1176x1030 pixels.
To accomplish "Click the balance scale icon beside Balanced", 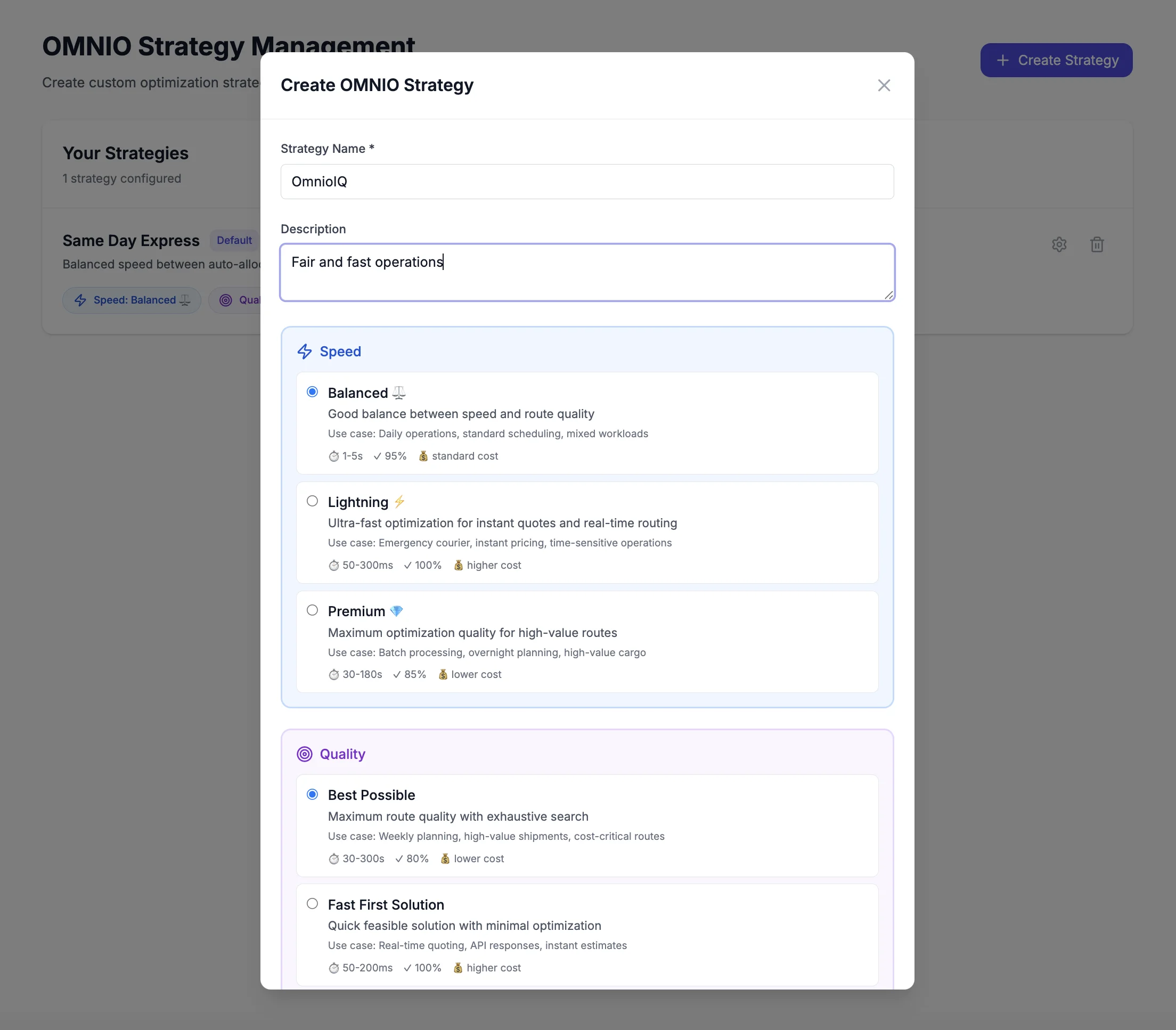I will (398, 393).
